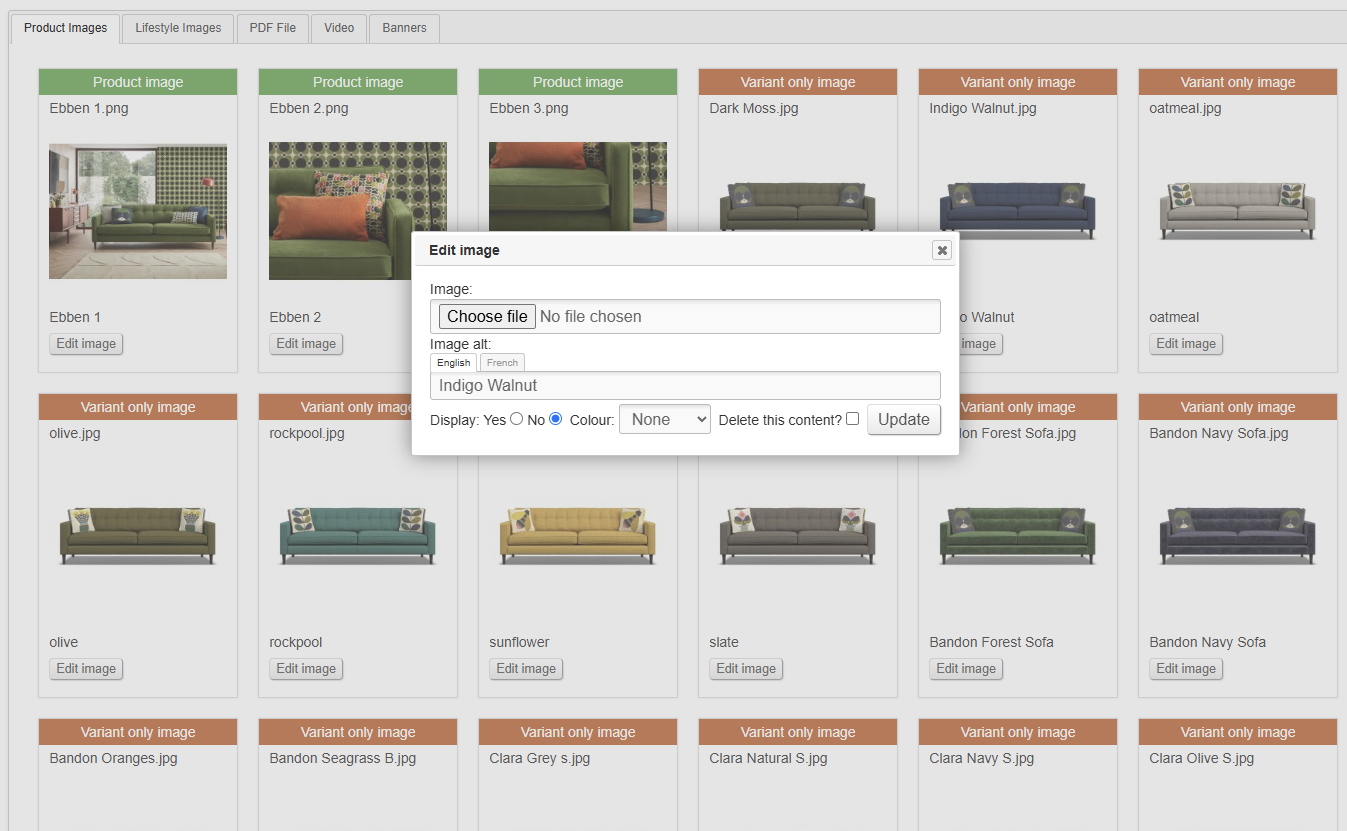Open the Lifestyle Images tab
This screenshot has height=831, width=1347.
tap(178, 28)
